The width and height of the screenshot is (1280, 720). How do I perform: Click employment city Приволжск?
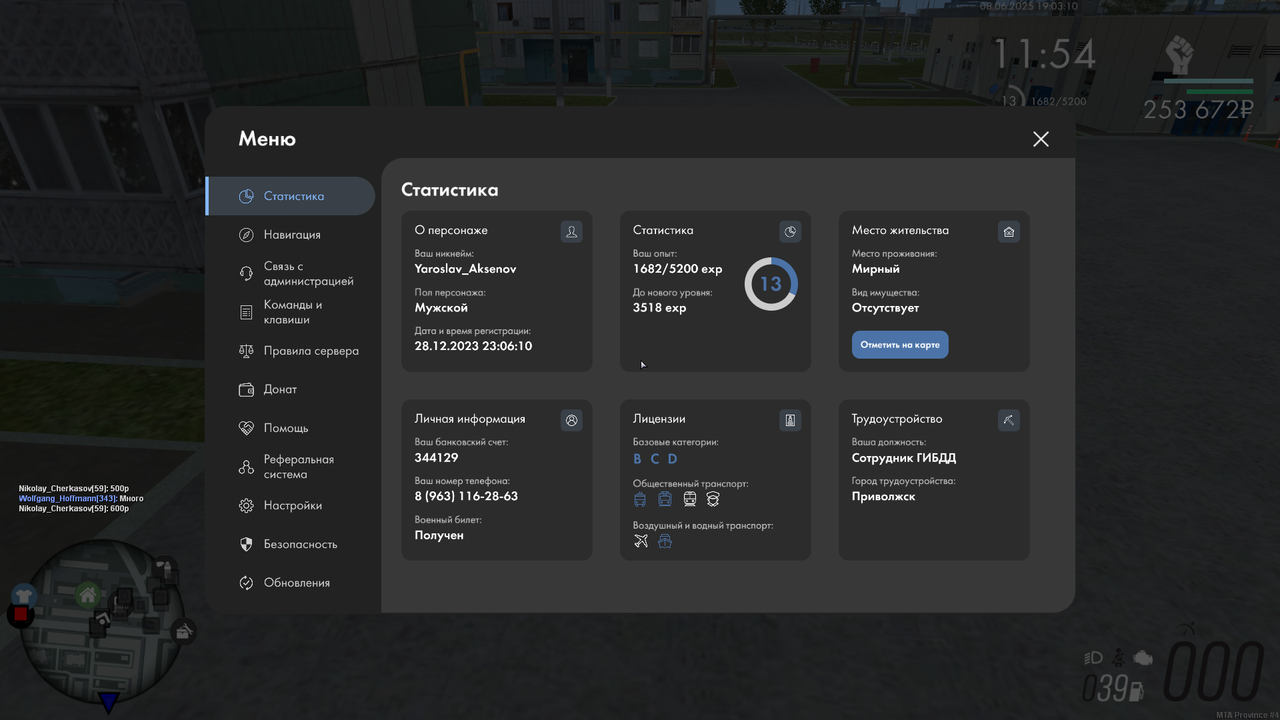(x=883, y=496)
